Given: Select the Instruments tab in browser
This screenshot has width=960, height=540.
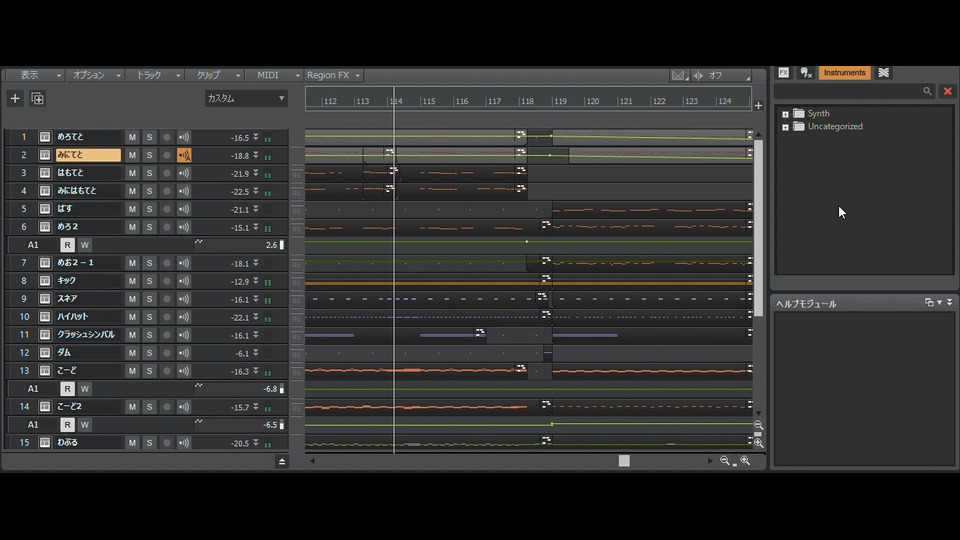Looking at the screenshot, I should [x=844, y=73].
